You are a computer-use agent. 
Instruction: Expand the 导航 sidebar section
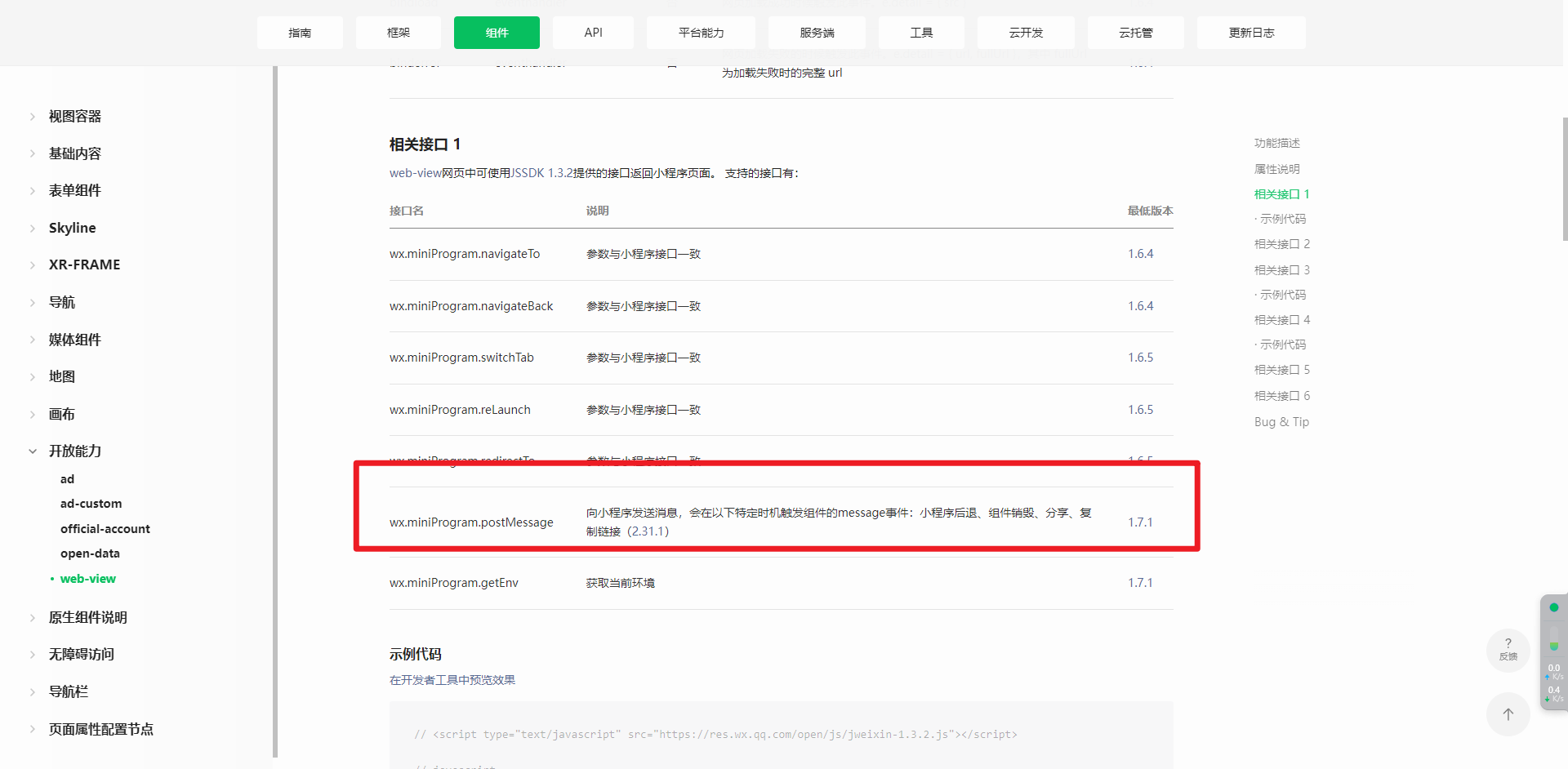coord(61,302)
